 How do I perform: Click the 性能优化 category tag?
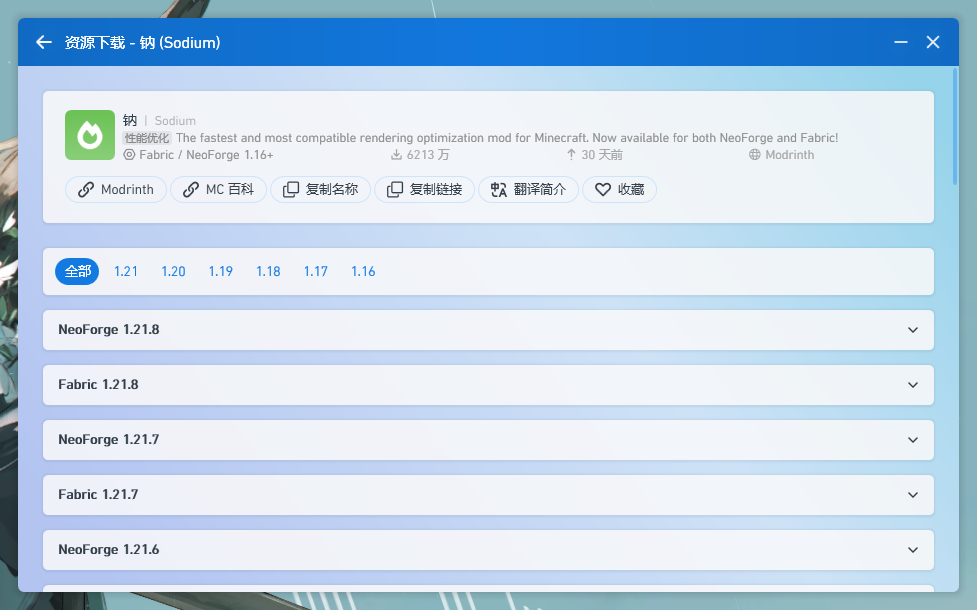pyautogui.click(x=147, y=138)
